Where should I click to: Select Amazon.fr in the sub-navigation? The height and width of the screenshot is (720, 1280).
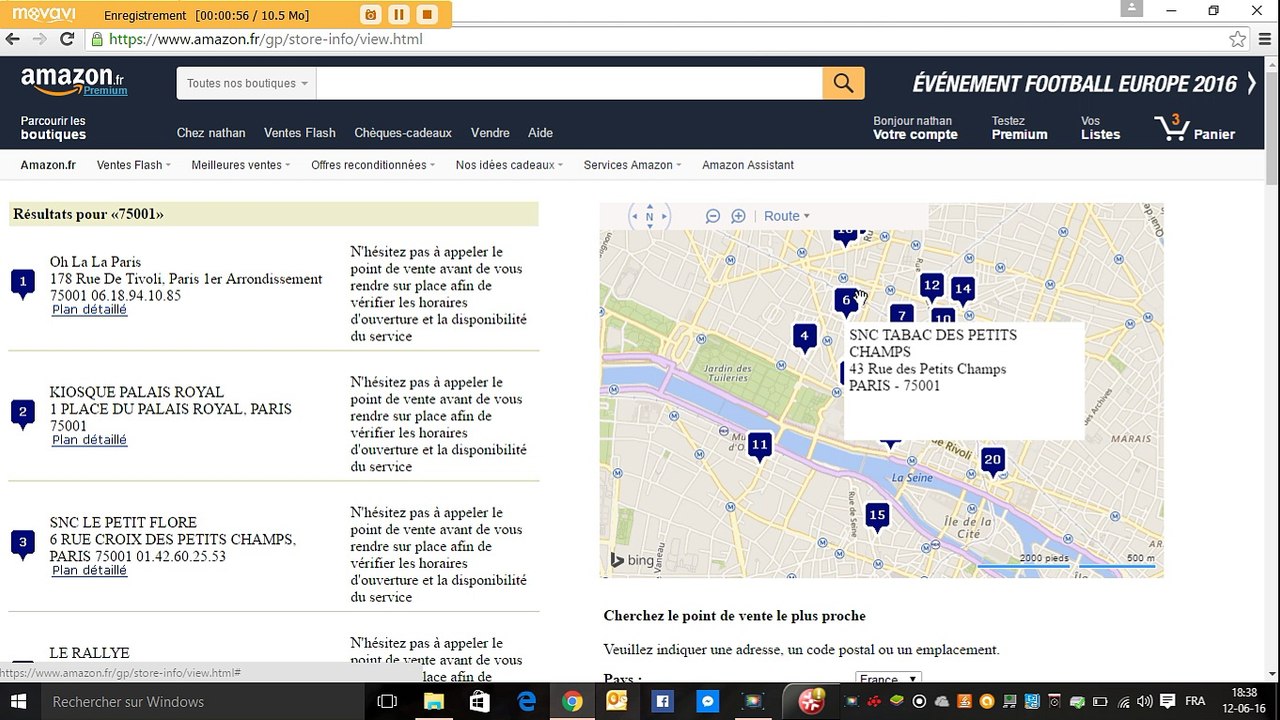(x=48, y=165)
